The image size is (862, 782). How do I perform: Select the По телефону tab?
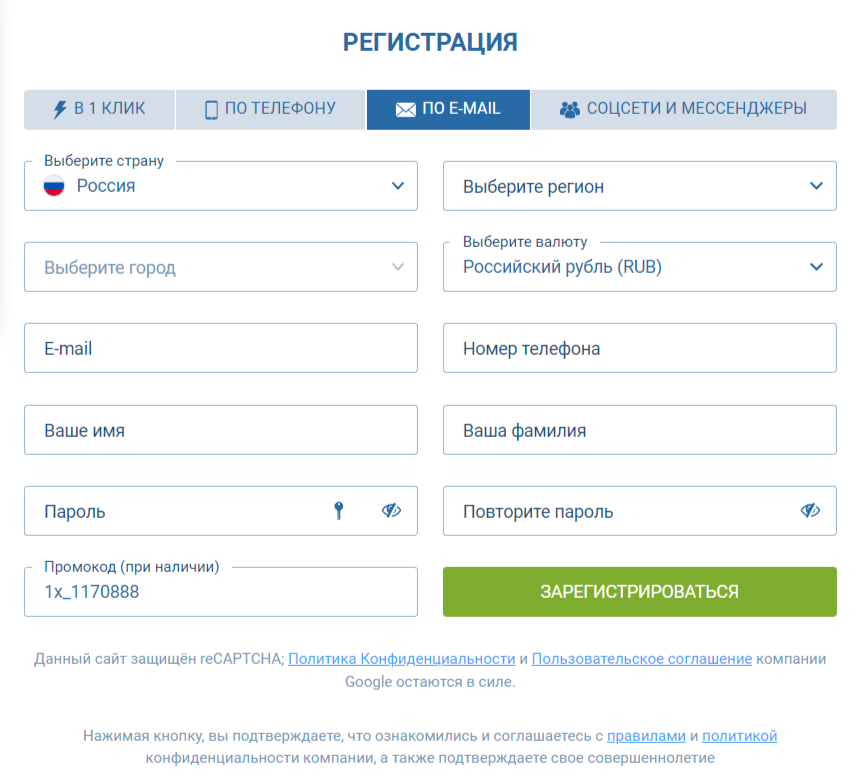point(270,110)
